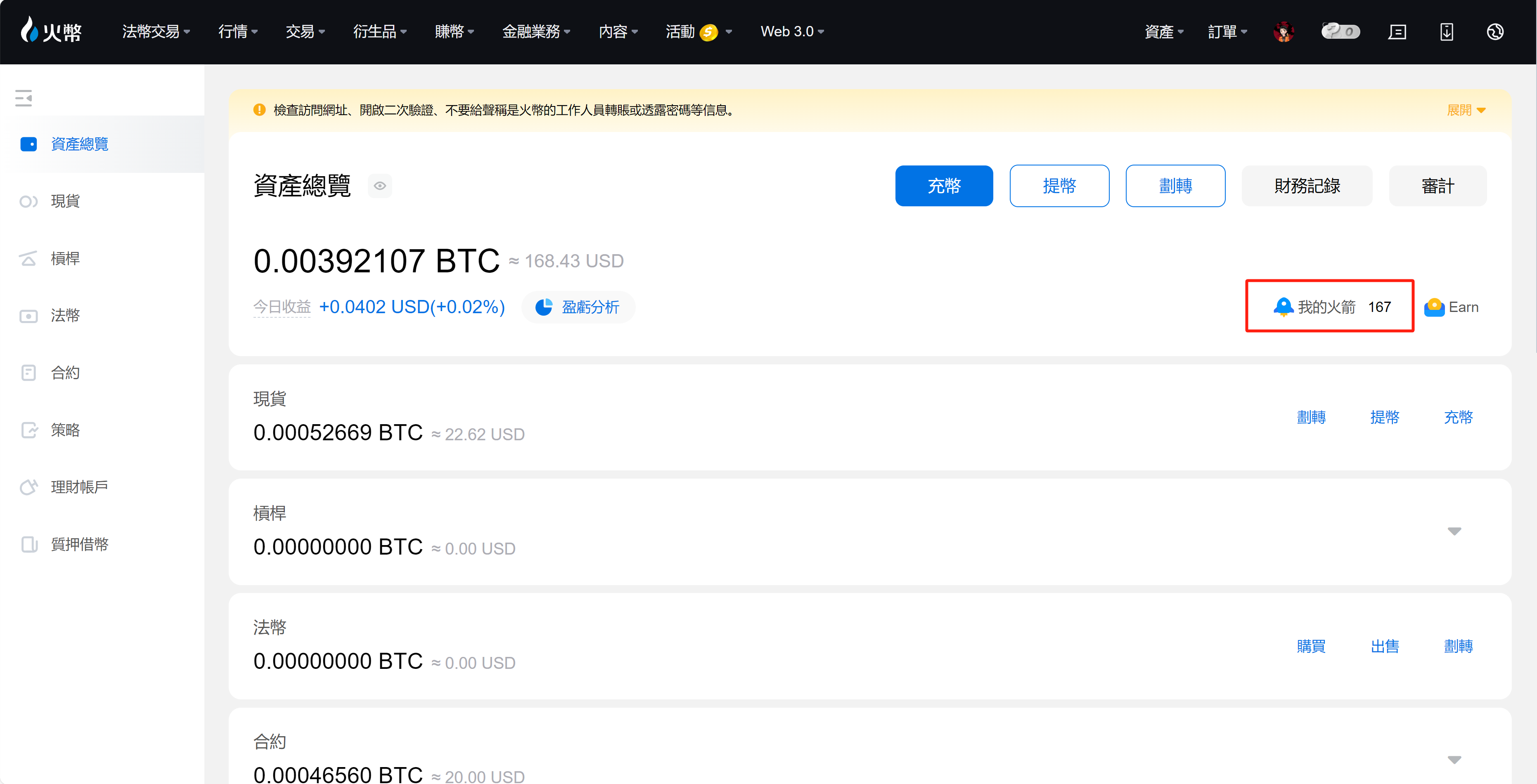This screenshot has height=784, width=1537.
Task: Open the 賺幣 dropdown menu
Action: pyautogui.click(x=455, y=32)
